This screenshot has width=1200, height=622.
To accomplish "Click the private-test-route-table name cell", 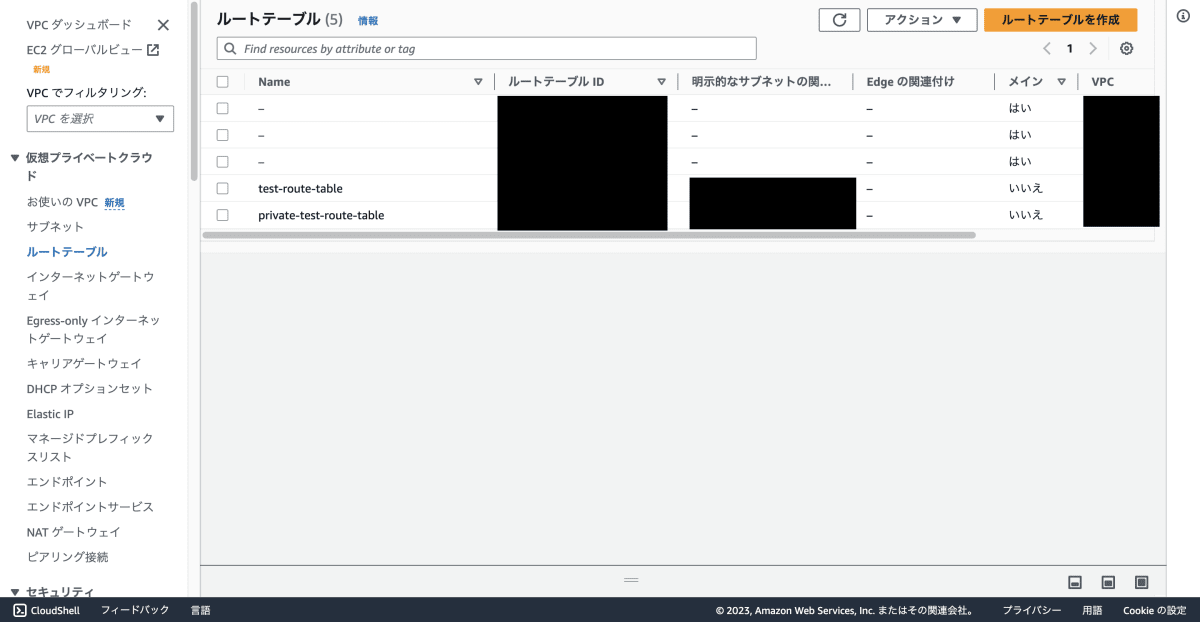I will [321, 215].
